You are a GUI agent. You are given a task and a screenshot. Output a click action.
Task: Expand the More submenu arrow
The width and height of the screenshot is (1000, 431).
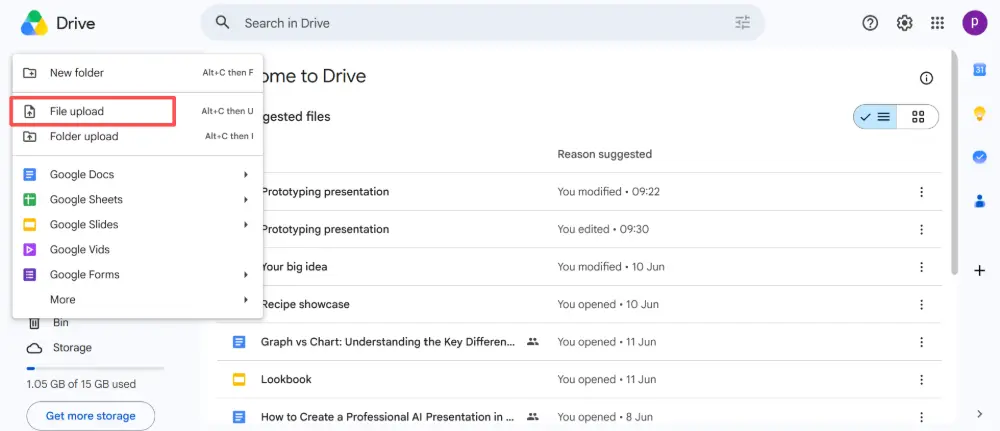[246, 300]
